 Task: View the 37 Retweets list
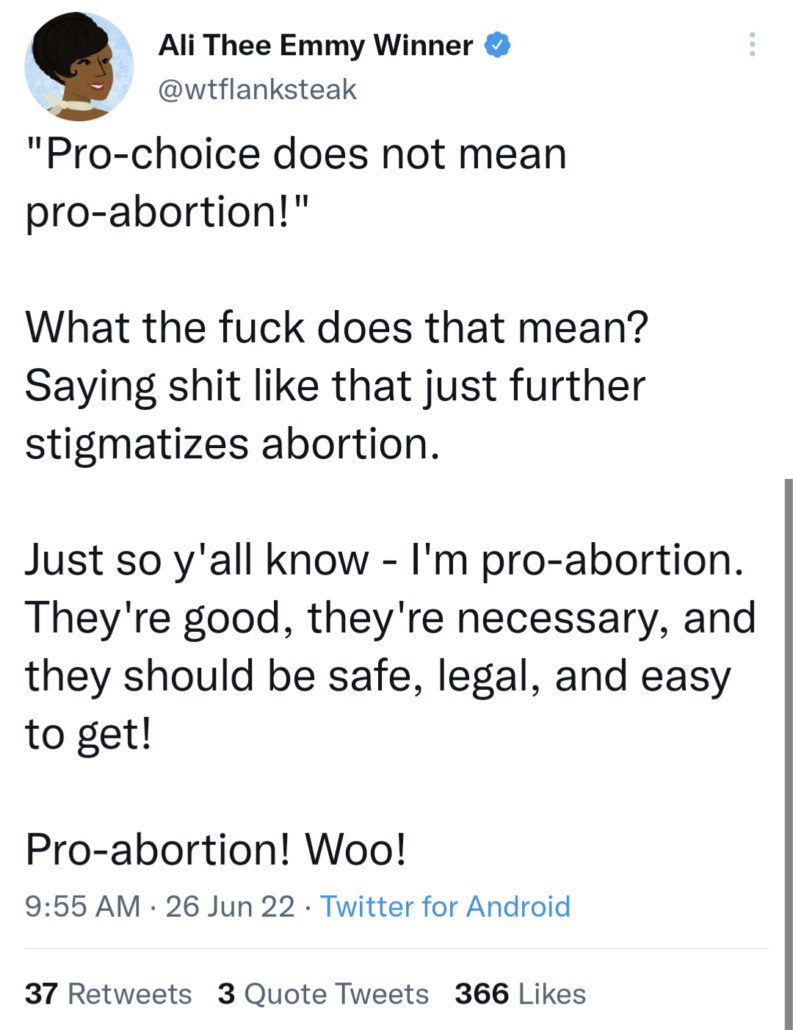(x=108, y=994)
